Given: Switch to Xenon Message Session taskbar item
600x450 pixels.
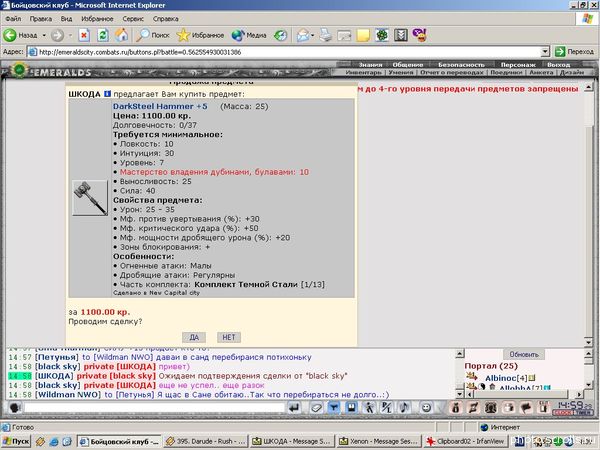Looking at the screenshot, I should 380,442.
